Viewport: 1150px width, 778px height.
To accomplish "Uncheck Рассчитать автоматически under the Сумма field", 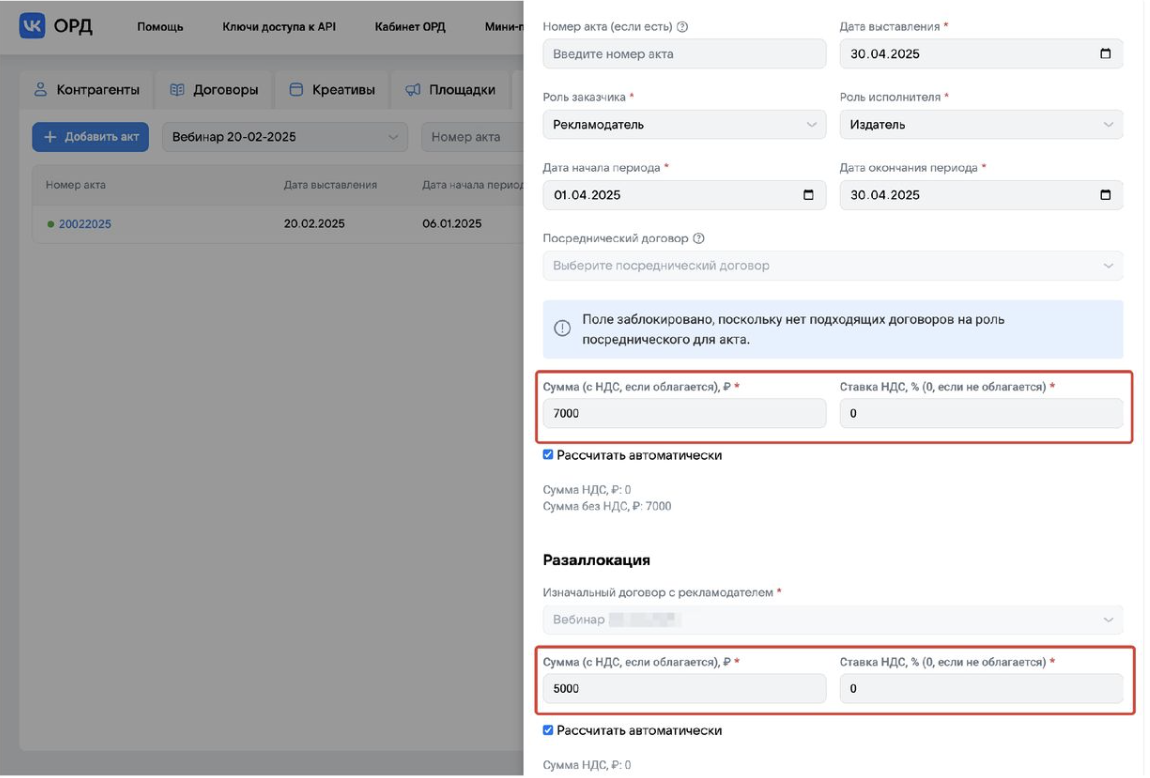I will (x=548, y=453).
